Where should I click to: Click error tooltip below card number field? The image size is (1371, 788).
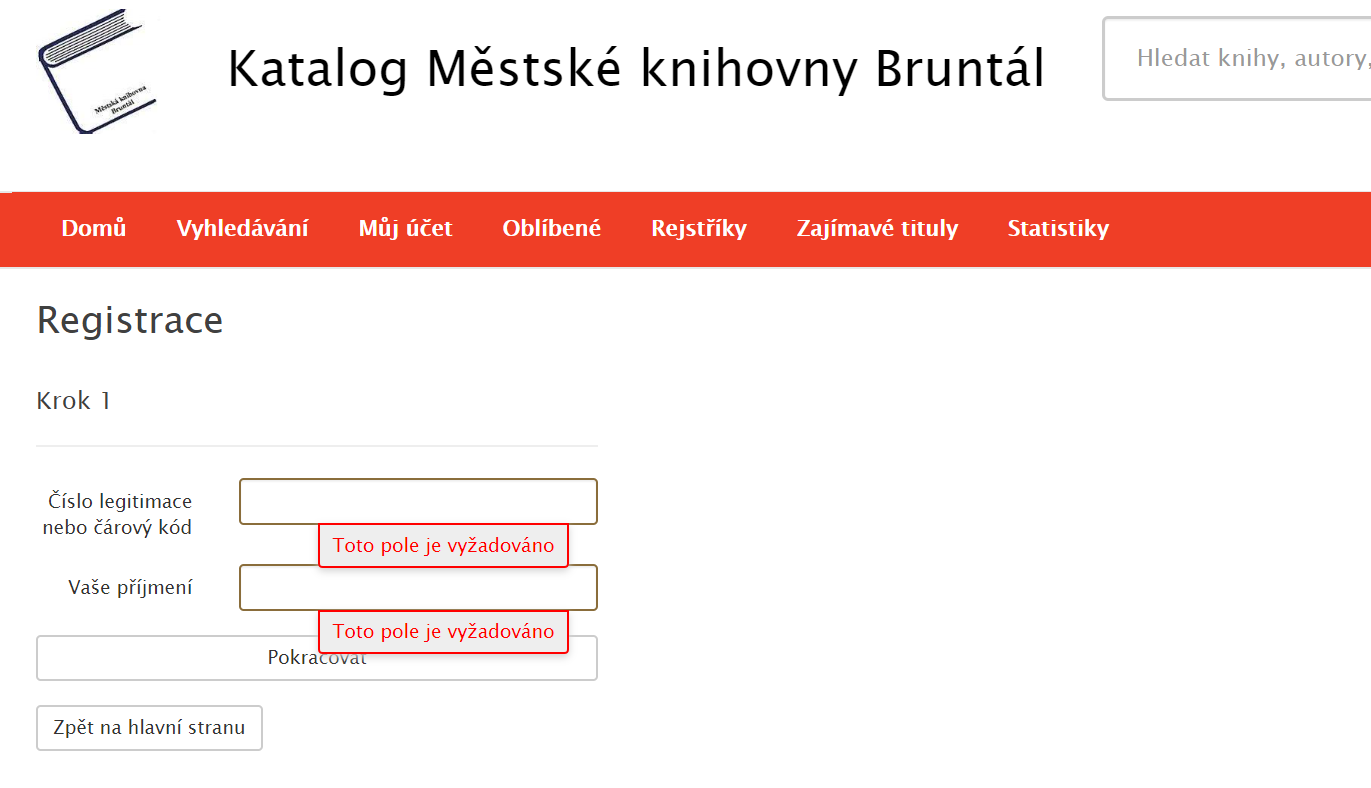[443, 546]
